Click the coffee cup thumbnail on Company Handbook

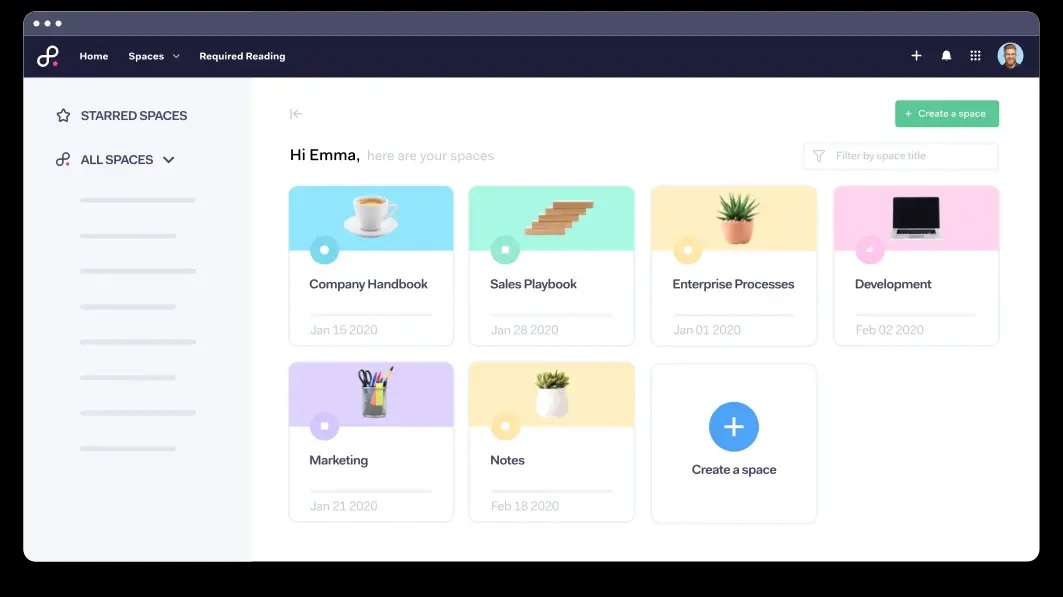tap(371, 215)
